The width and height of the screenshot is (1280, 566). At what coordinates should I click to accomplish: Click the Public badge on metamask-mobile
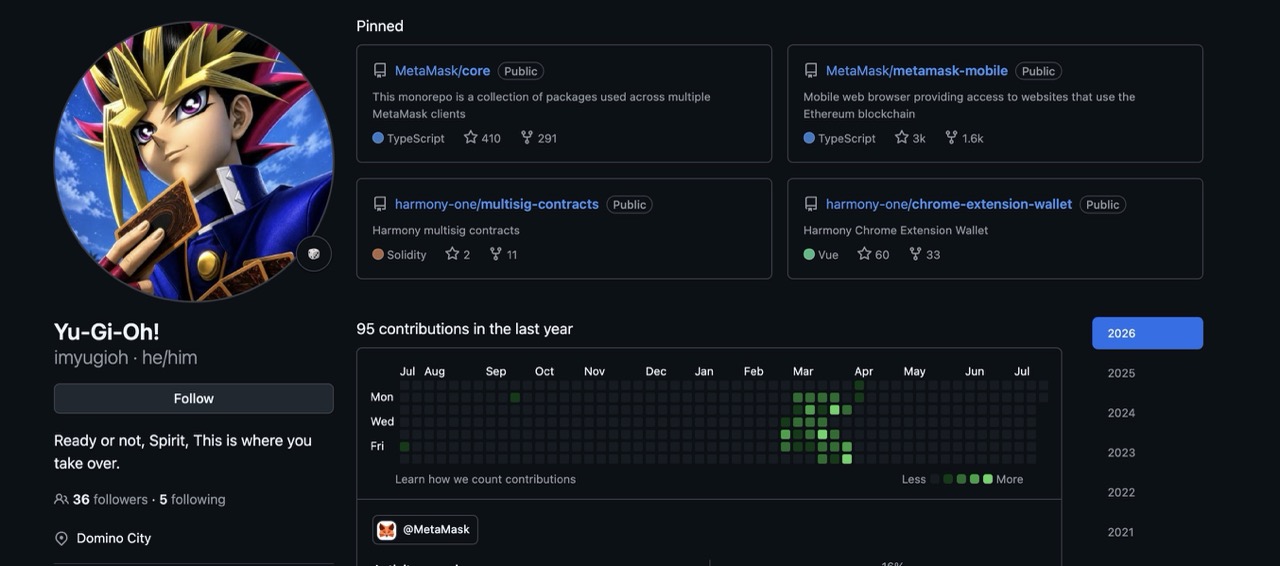coord(1038,71)
